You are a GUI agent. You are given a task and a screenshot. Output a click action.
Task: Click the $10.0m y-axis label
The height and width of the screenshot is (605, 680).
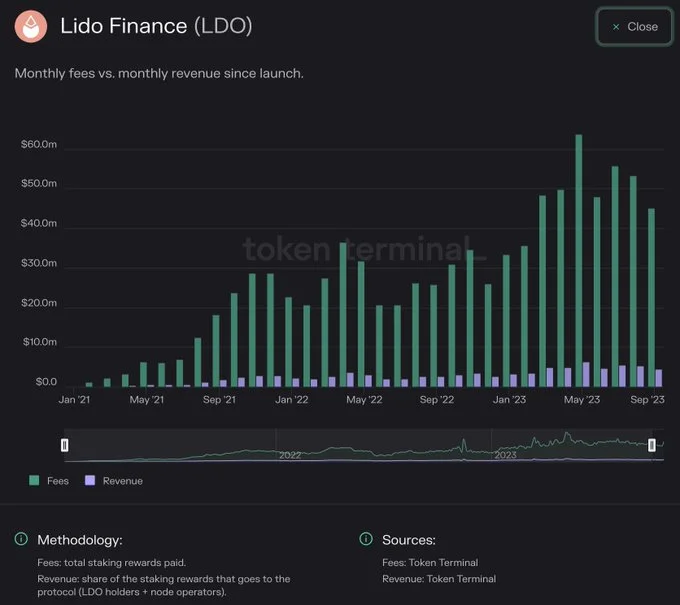[x=40, y=342]
